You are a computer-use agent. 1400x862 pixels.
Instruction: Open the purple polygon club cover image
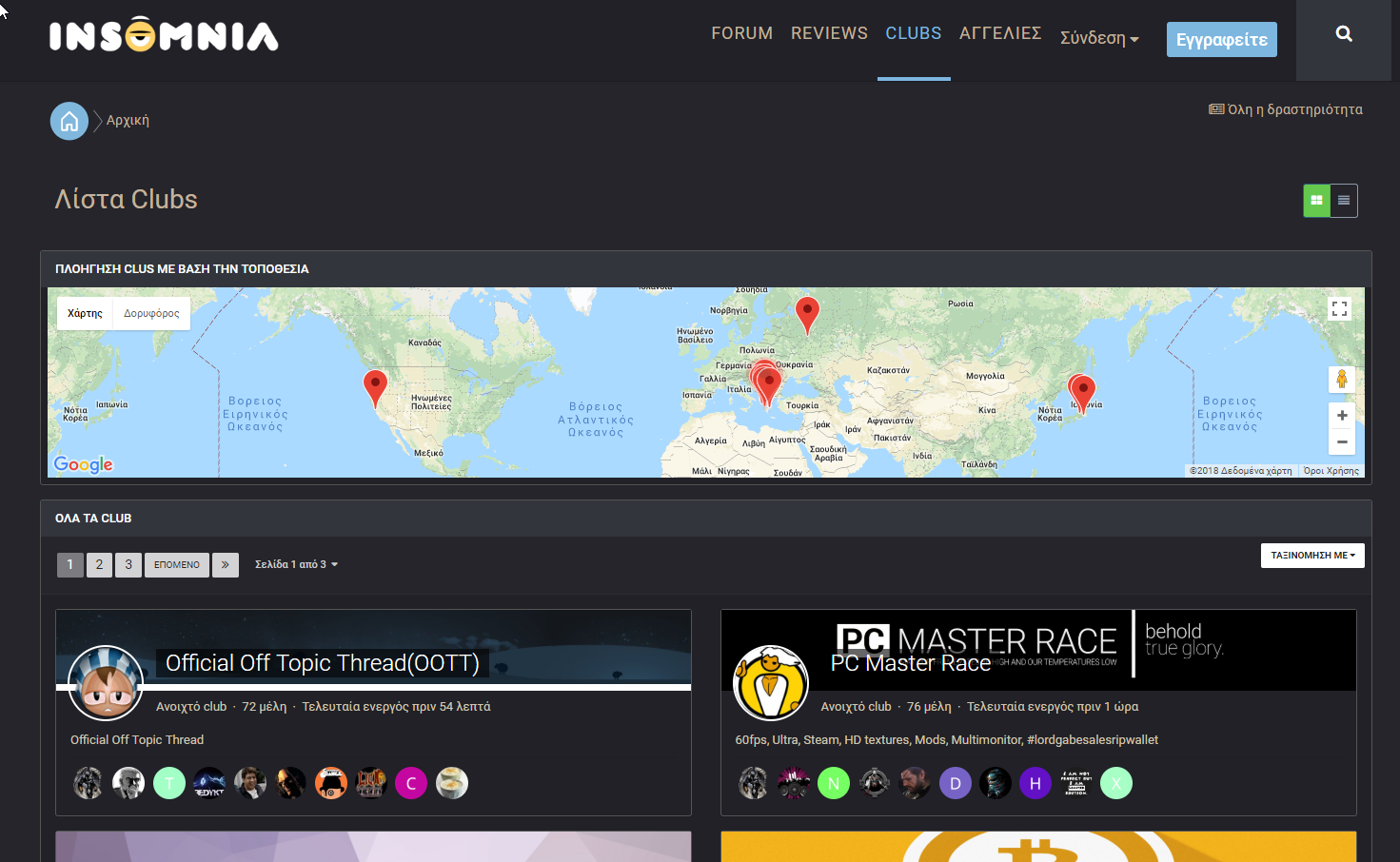(x=373, y=847)
